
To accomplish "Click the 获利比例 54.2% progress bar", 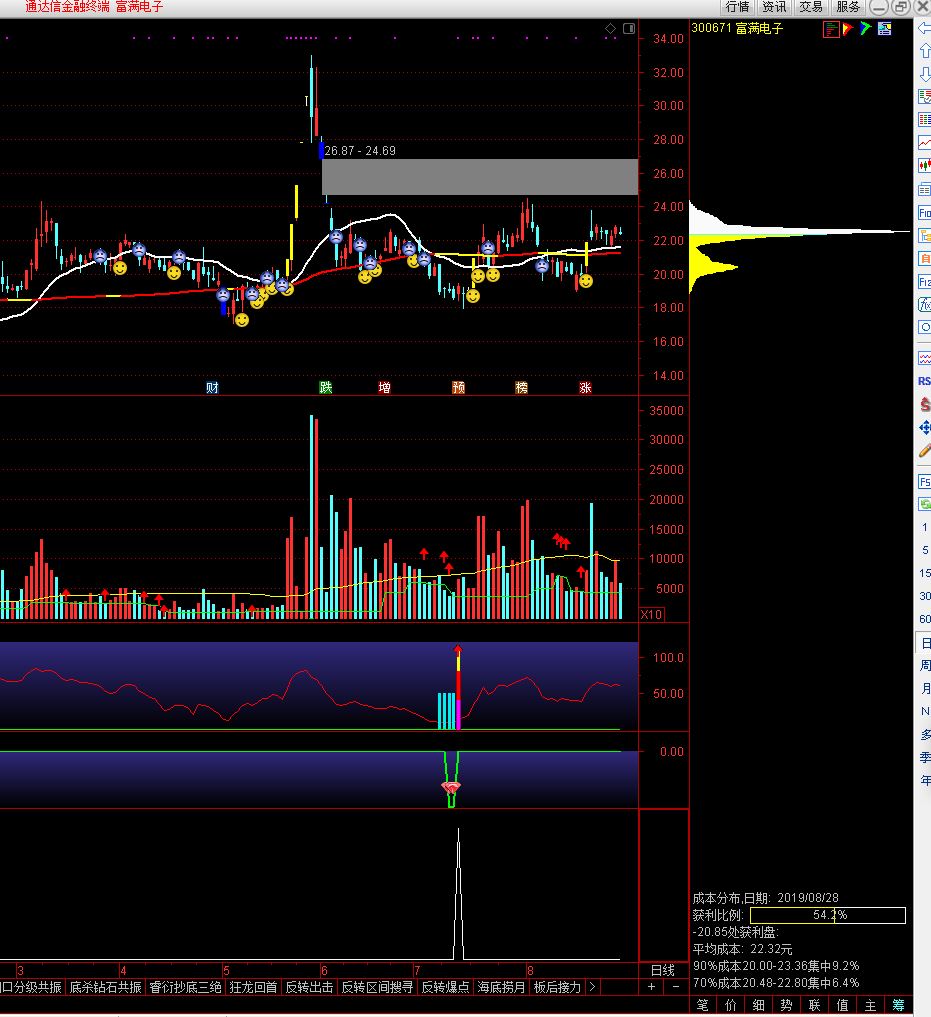I will (827, 915).
